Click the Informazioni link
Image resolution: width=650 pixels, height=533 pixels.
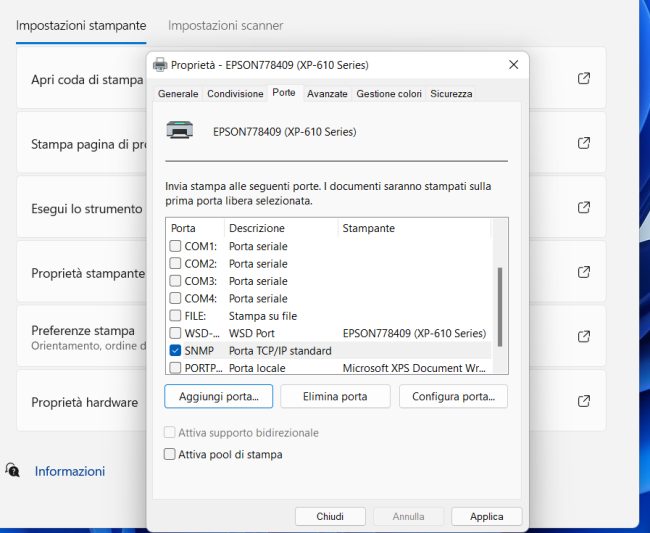coord(70,471)
